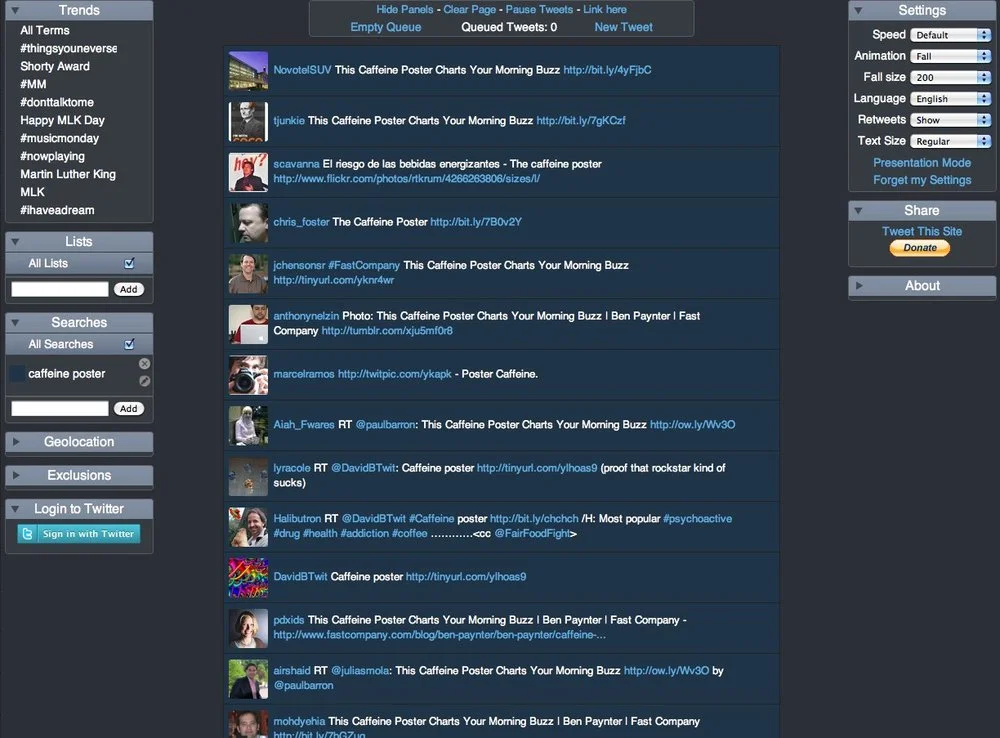Open jchensonsr's profile avatar
The width and height of the screenshot is (1000, 738).
tap(248, 274)
